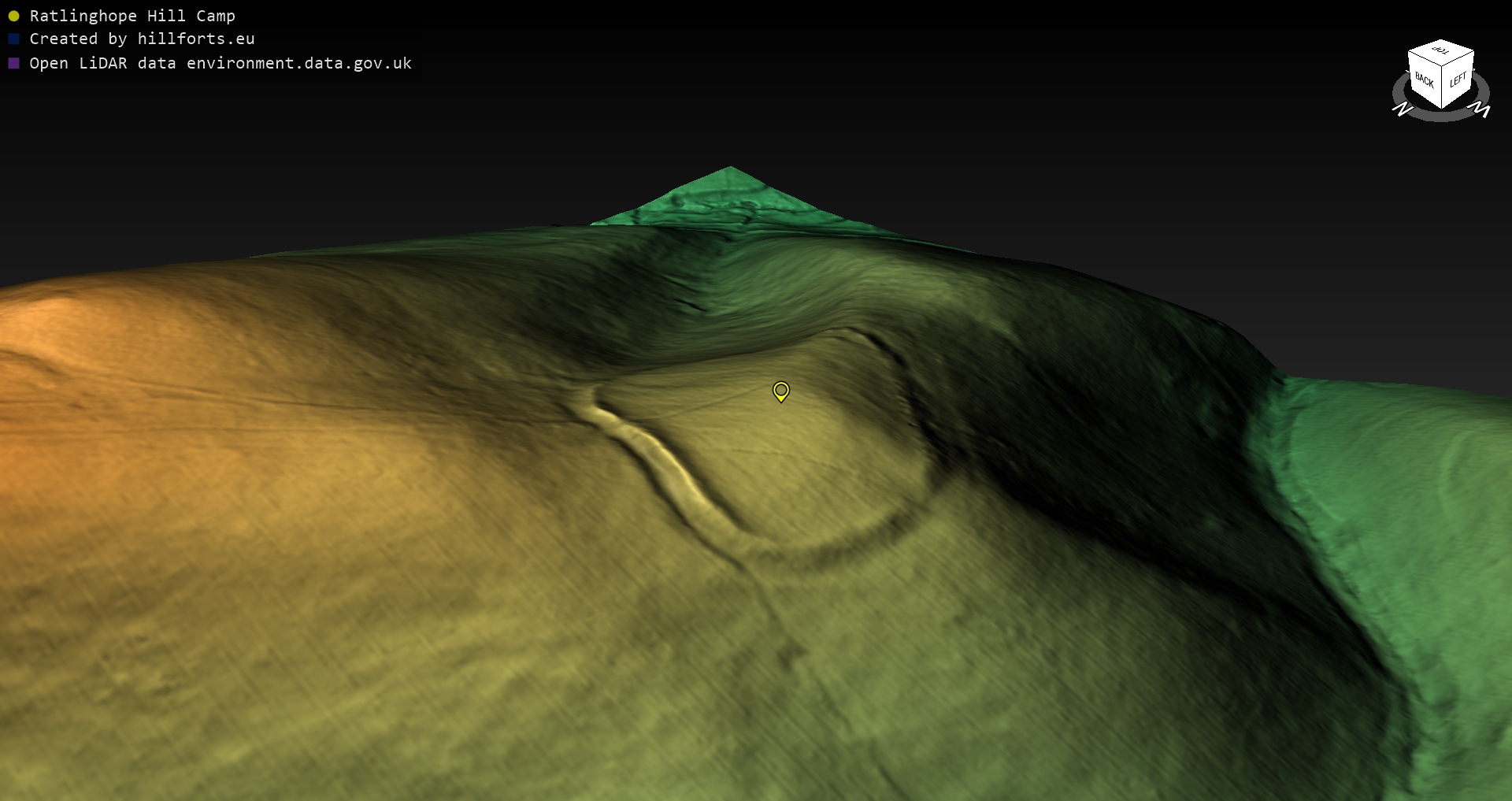Select the LEFT face of the view cube

click(x=1458, y=80)
